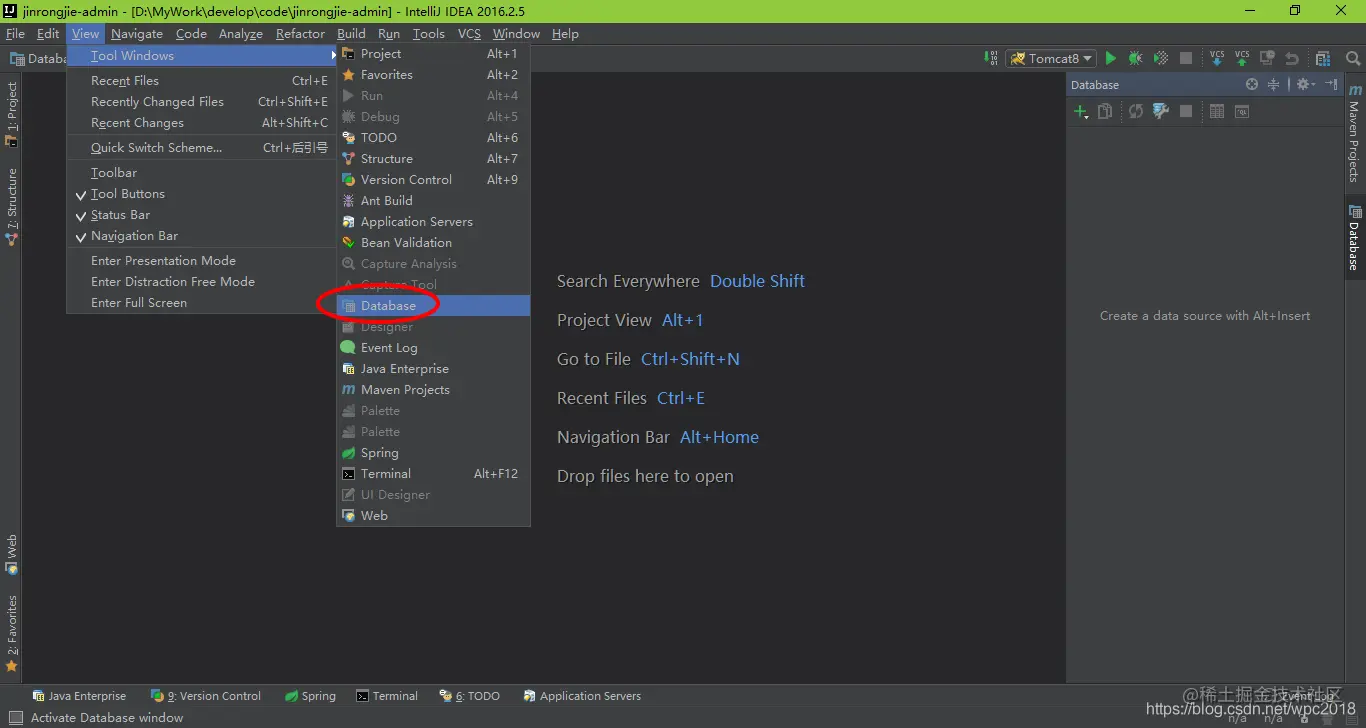Choose Enter Presentation Mode
Image resolution: width=1366 pixels, height=728 pixels.
coord(200,260)
